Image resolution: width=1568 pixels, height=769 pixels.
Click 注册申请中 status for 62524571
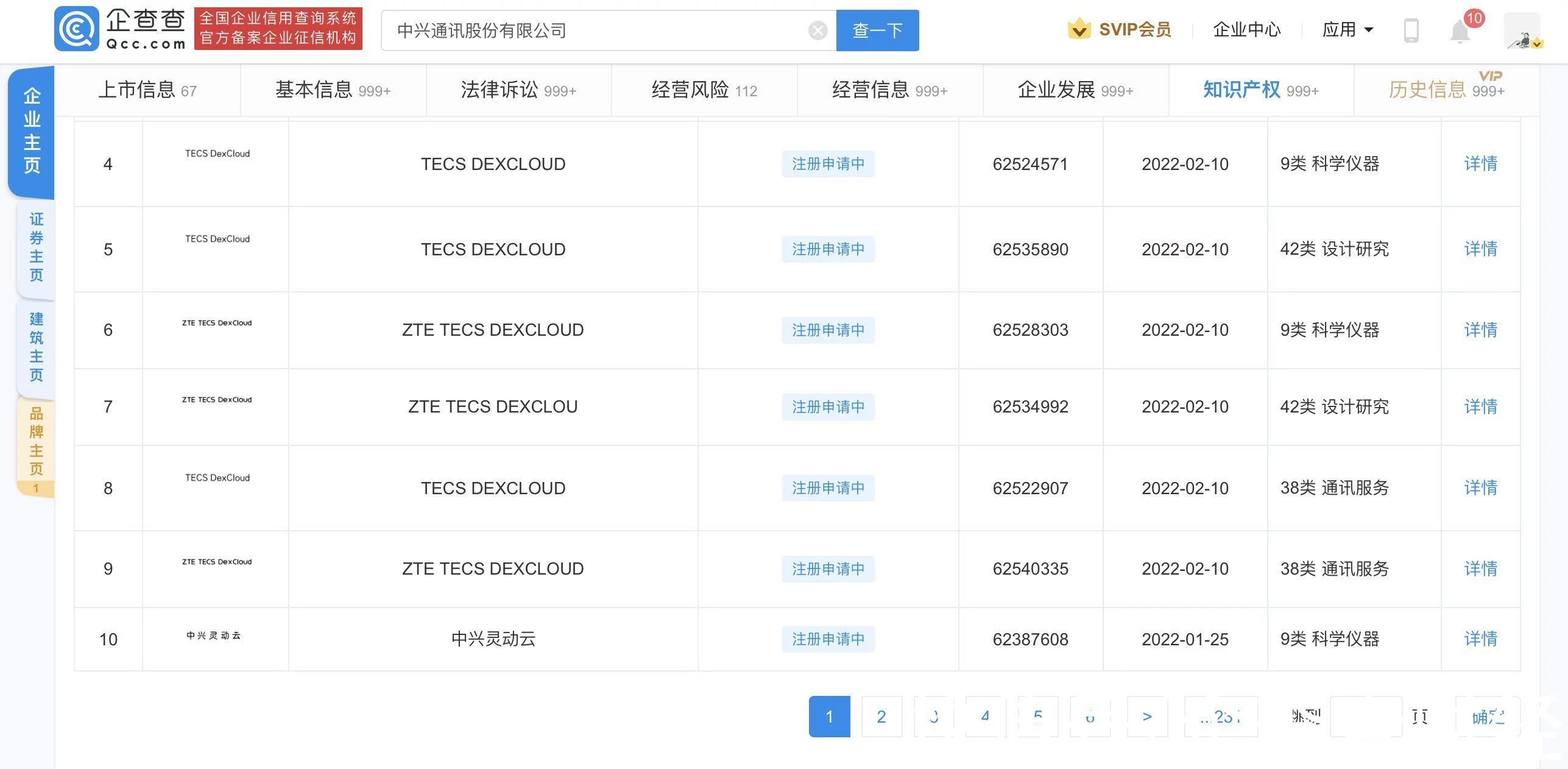click(828, 164)
